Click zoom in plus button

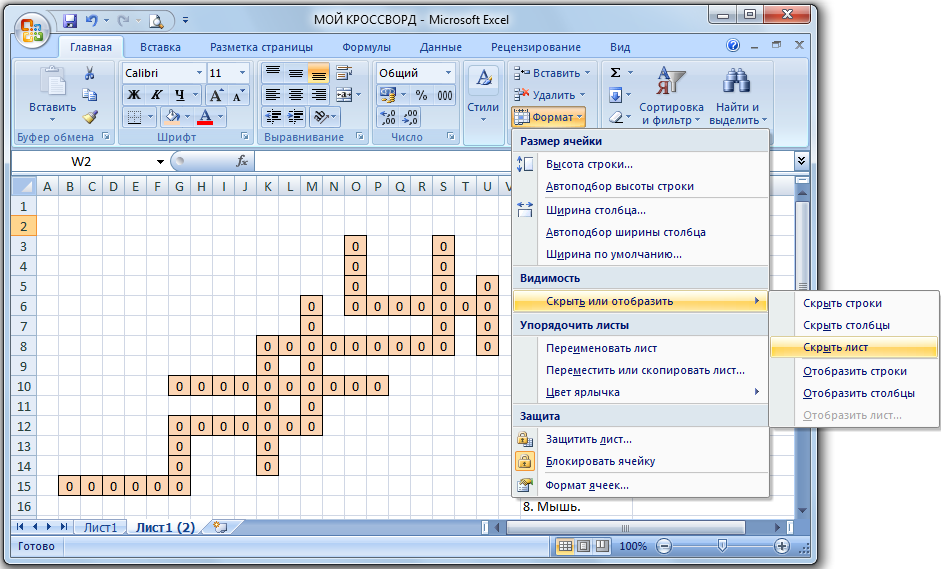pyautogui.click(x=781, y=546)
